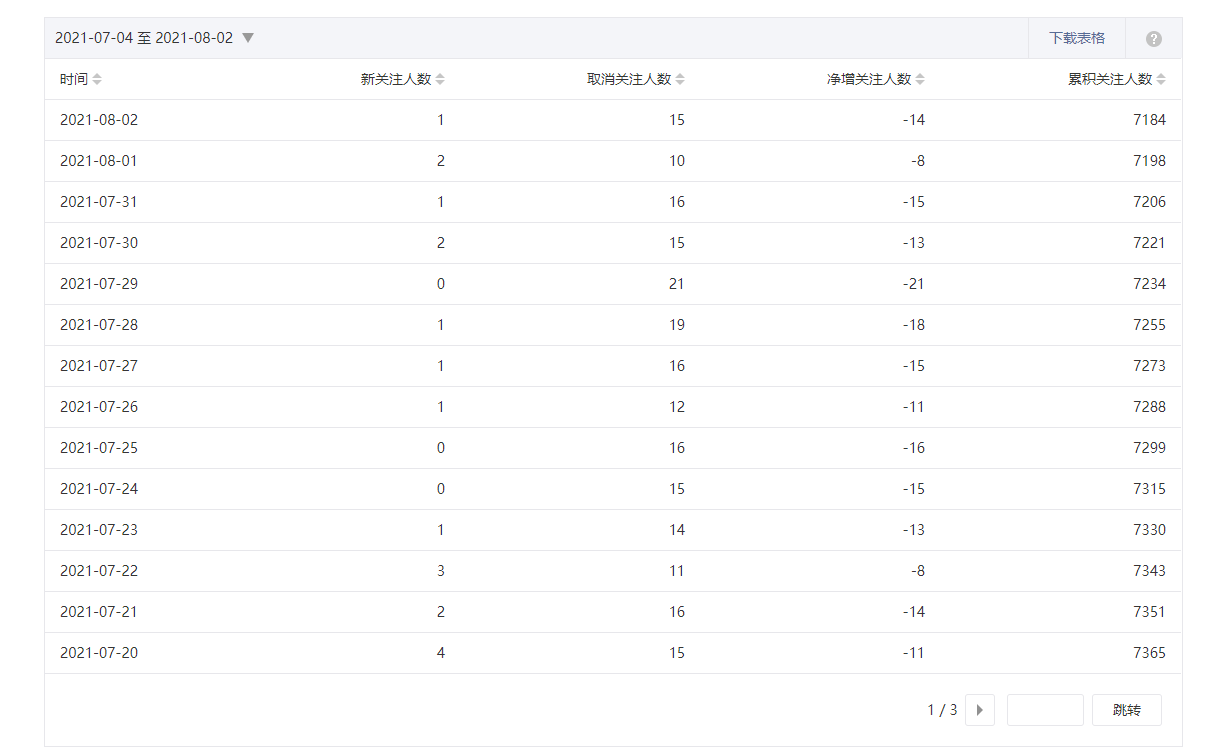Image resolution: width=1223 pixels, height=749 pixels.
Task: Select the 2021-07-22 date cell
Action: point(99,571)
